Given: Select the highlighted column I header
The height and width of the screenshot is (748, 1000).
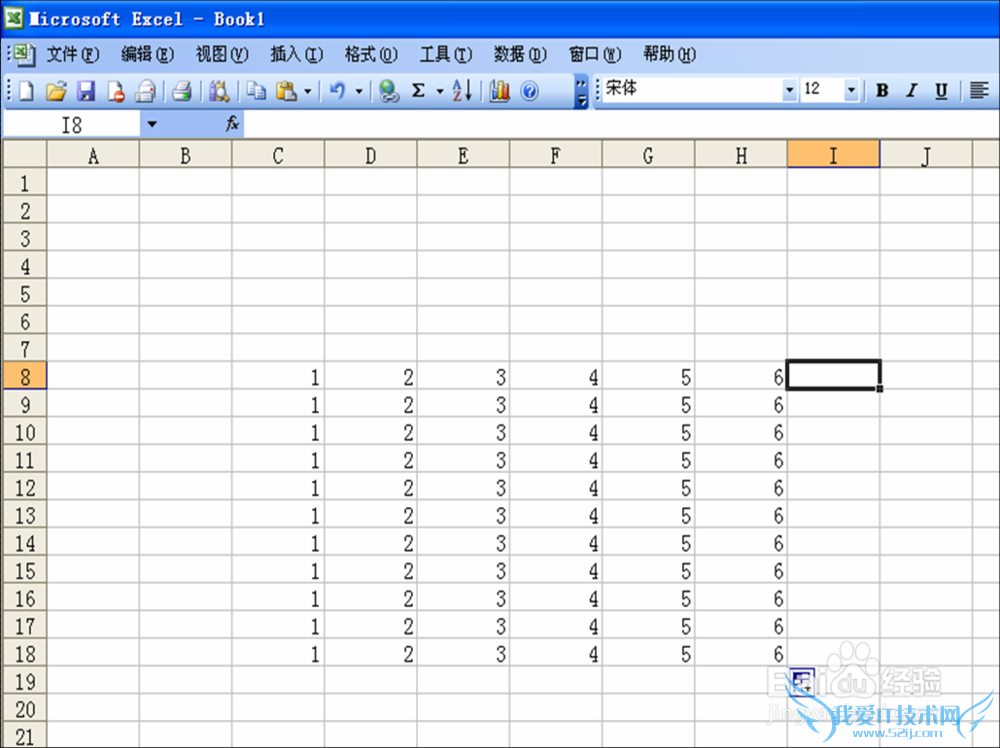Looking at the screenshot, I should [x=834, y=155].
